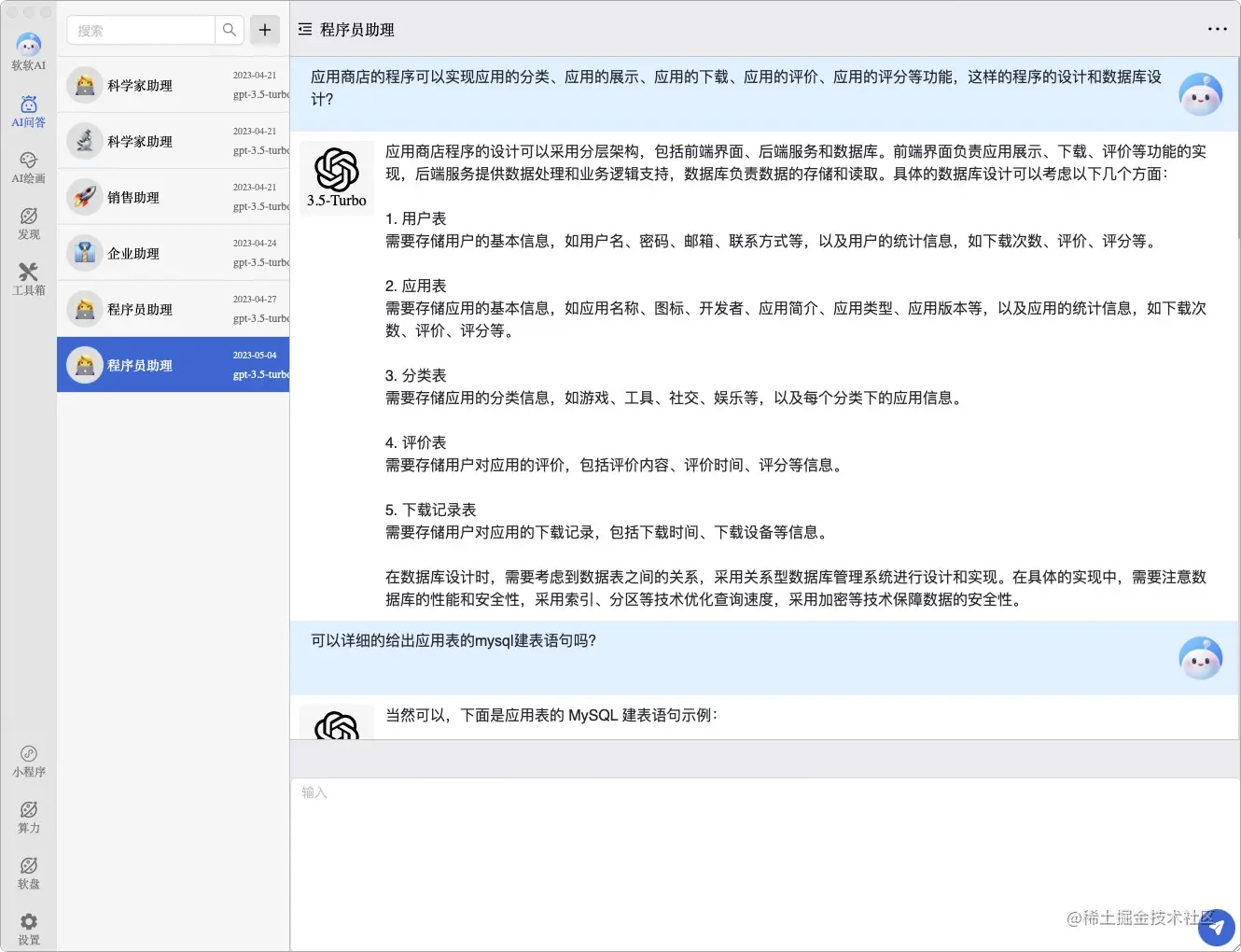Viewport: 1241px width, 952px height.
Task: Click user avatar beside first question
Action: (x=1201, y=94)
